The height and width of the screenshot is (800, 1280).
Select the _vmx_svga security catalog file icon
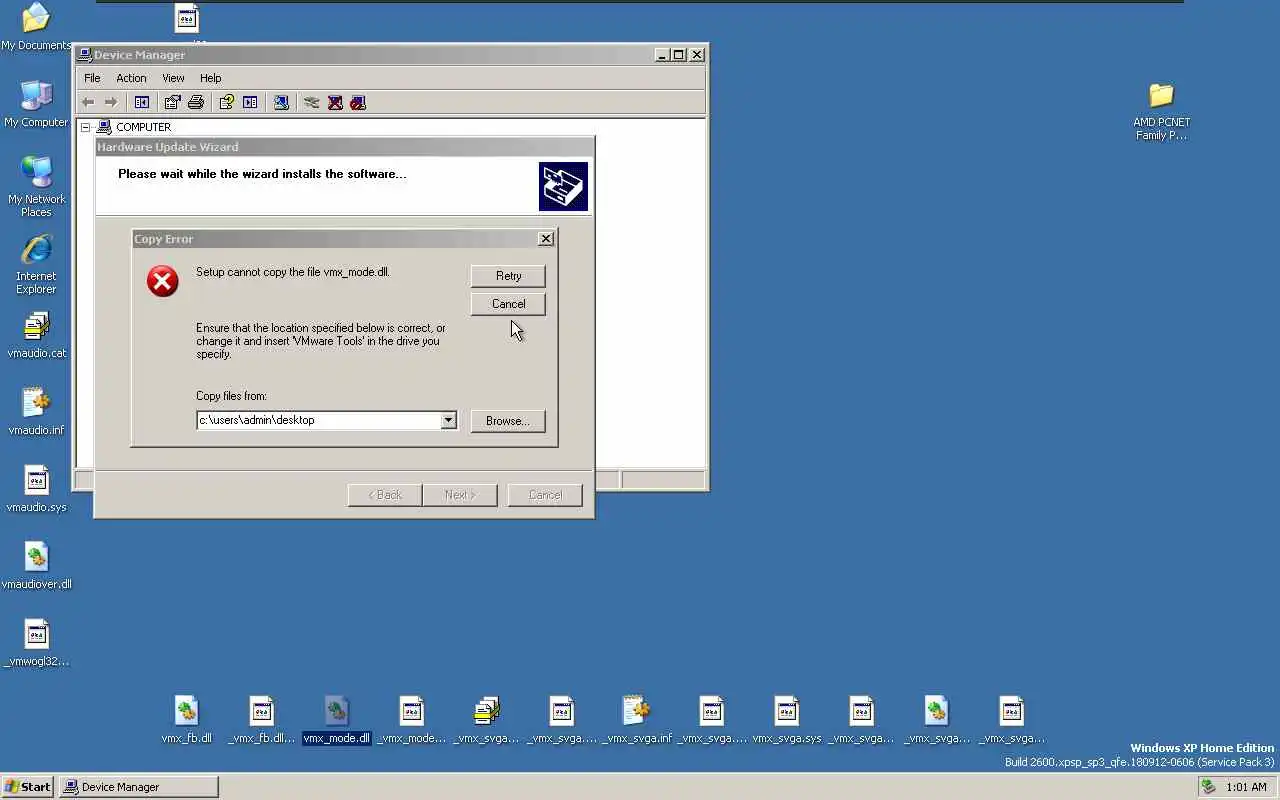point(487,720)
